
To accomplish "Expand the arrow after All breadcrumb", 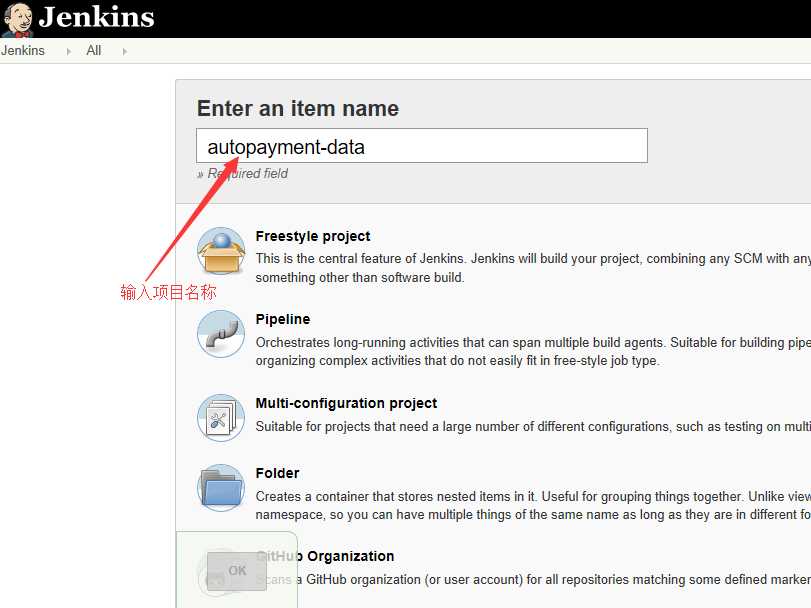I will (125, 51).
